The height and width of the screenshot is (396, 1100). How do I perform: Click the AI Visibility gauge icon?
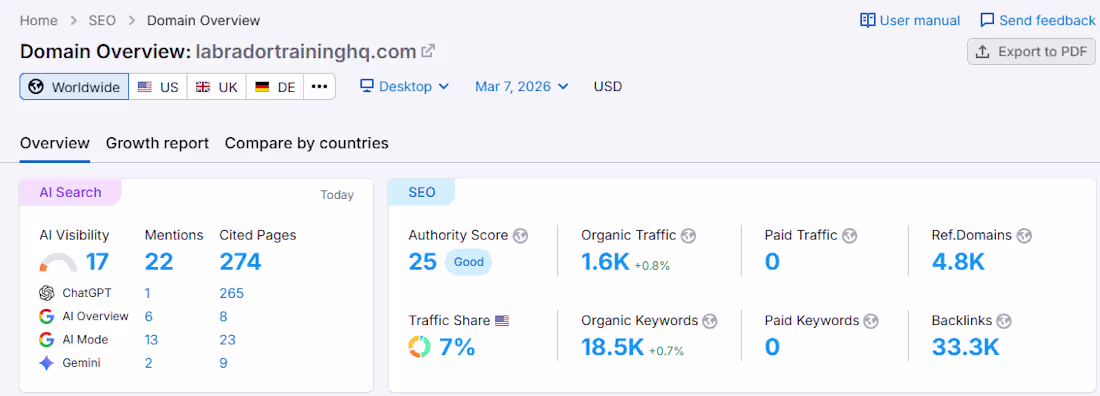click(x=58, y=263)
